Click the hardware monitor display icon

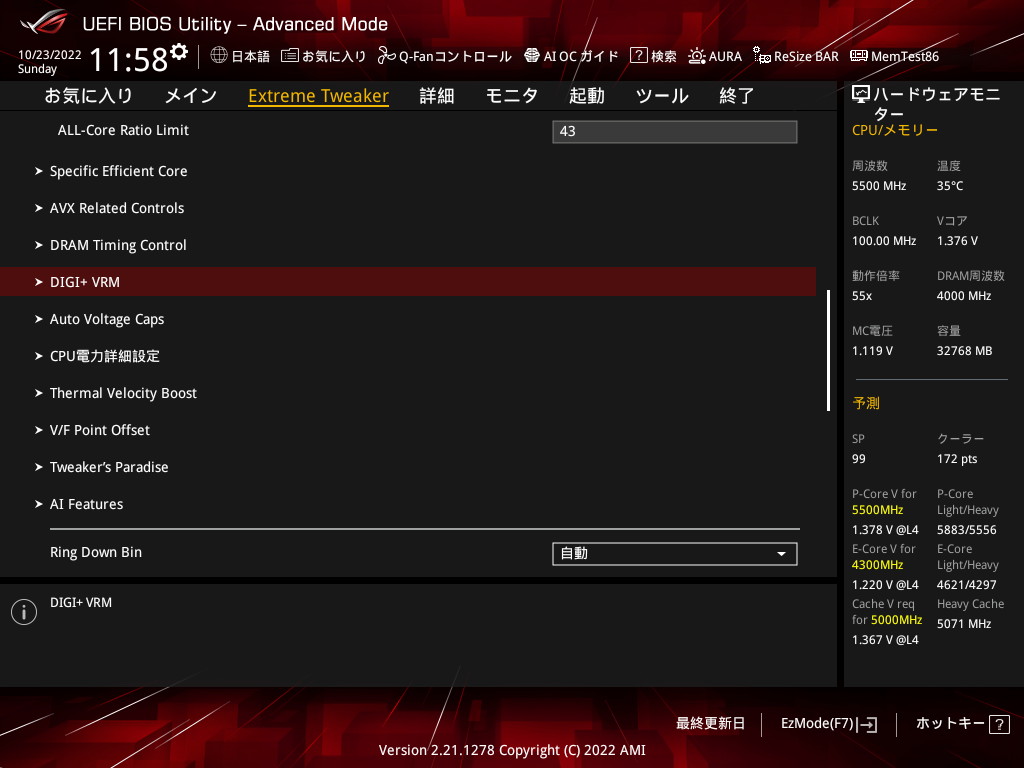861,95
